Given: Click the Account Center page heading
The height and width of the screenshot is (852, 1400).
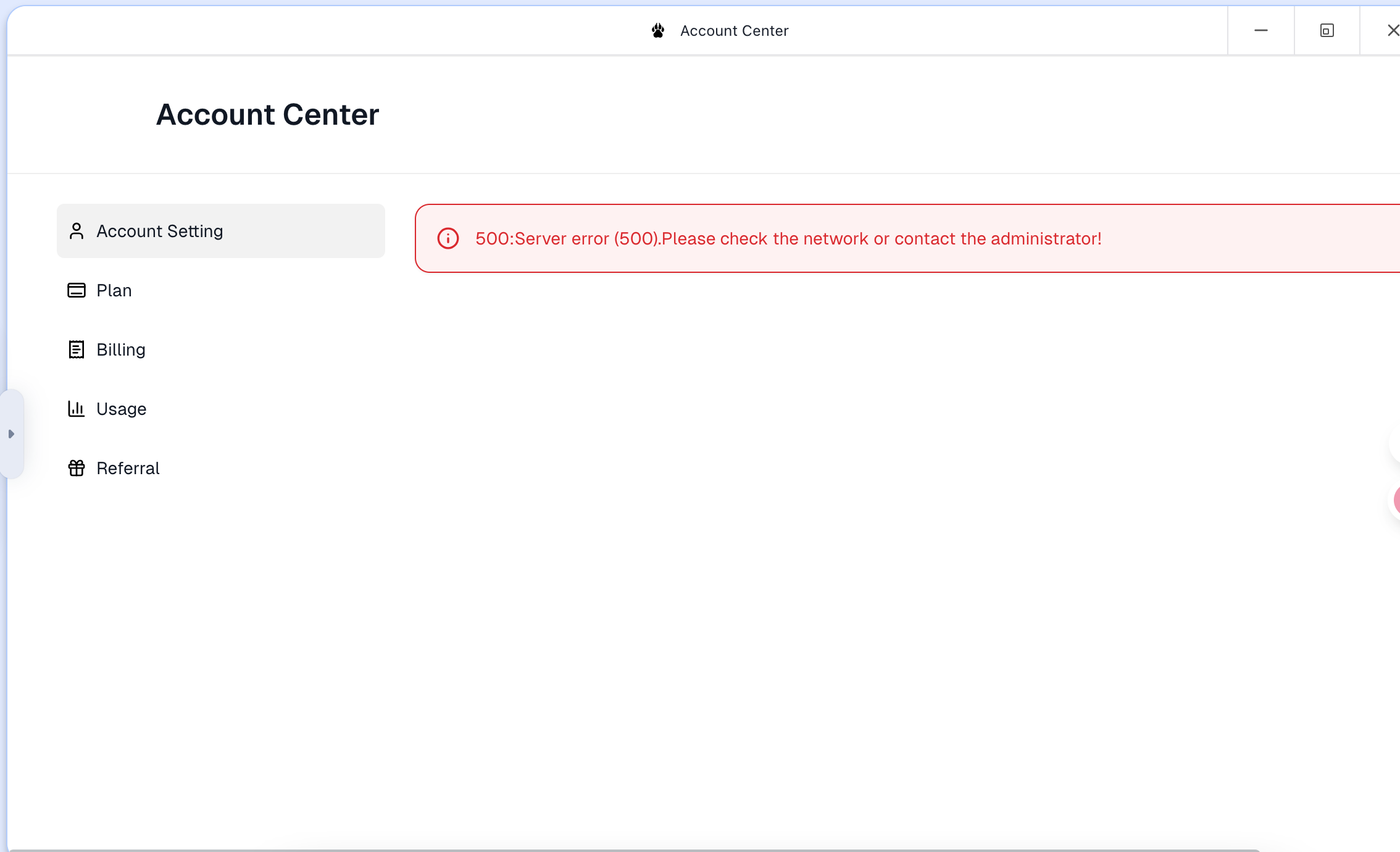Looking at the screenshot, I should [x=267, y=114].
